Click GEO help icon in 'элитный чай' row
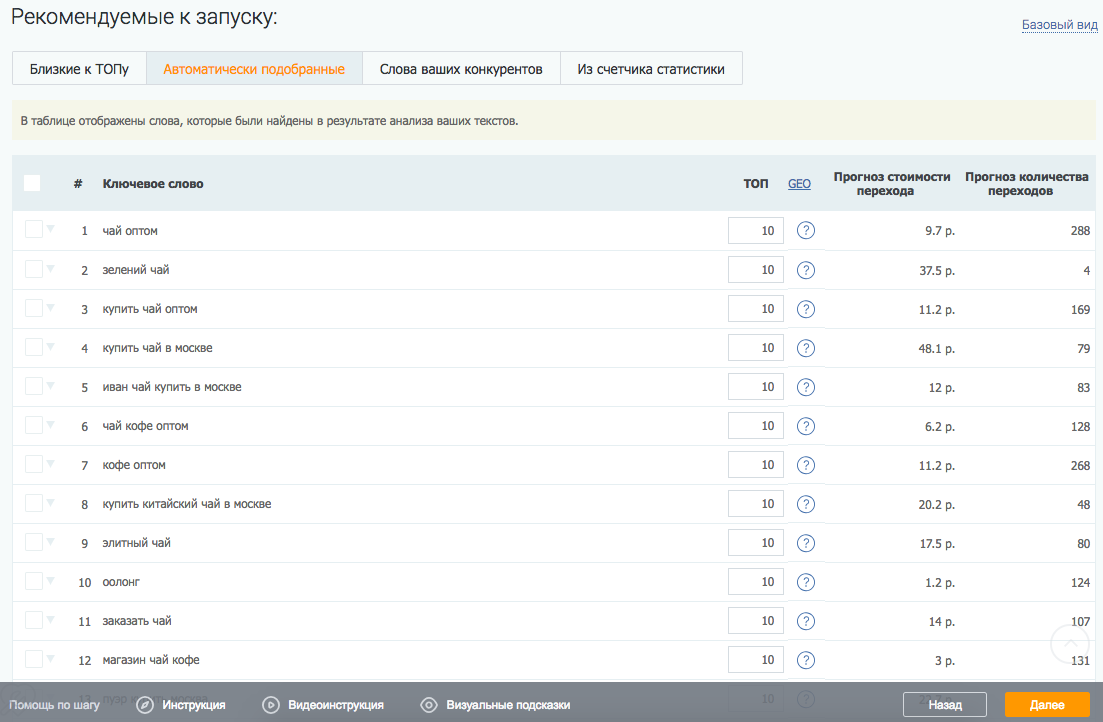Screen dimensions: 1103x722 [806, 543]
